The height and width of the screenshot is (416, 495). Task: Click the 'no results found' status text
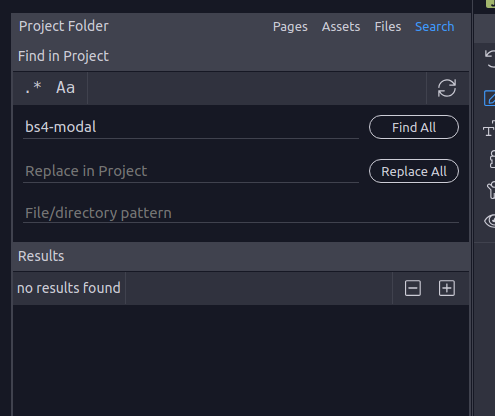click(x=69, y=288)
